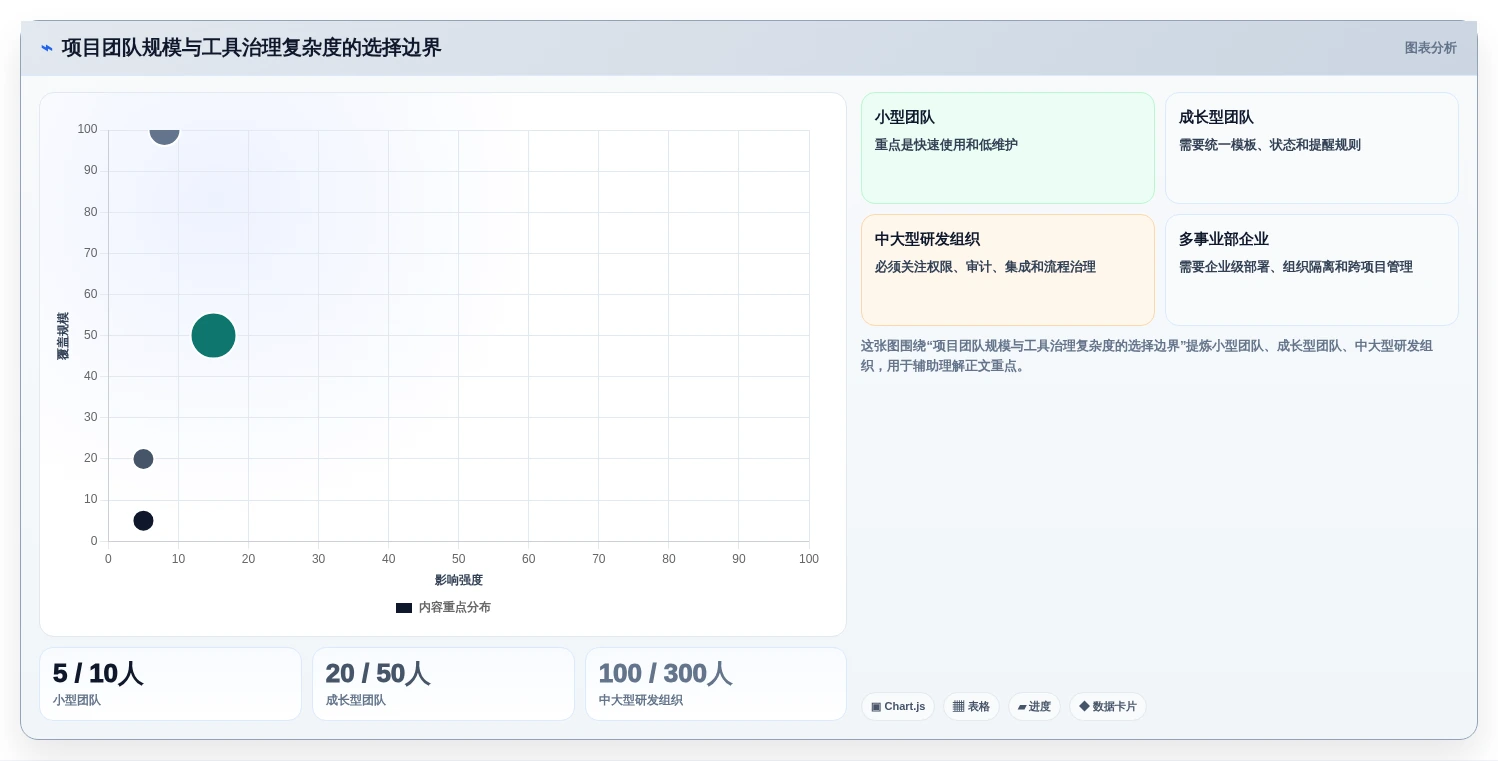The image size is (1498, 761).
Task: Open the 中大型研发组织 info card
Action: point(1008,270)
